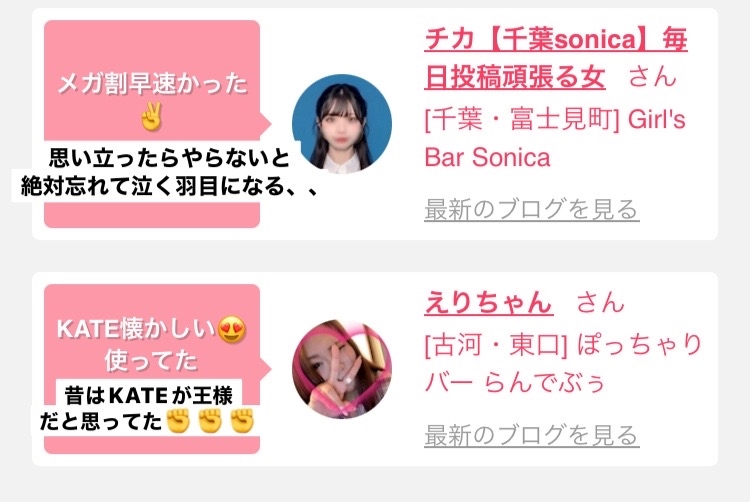The height and width of the screenshot is (502, 750).
Task: Click heart-framed avatar of えりちゃん
Action: (342, 369)
